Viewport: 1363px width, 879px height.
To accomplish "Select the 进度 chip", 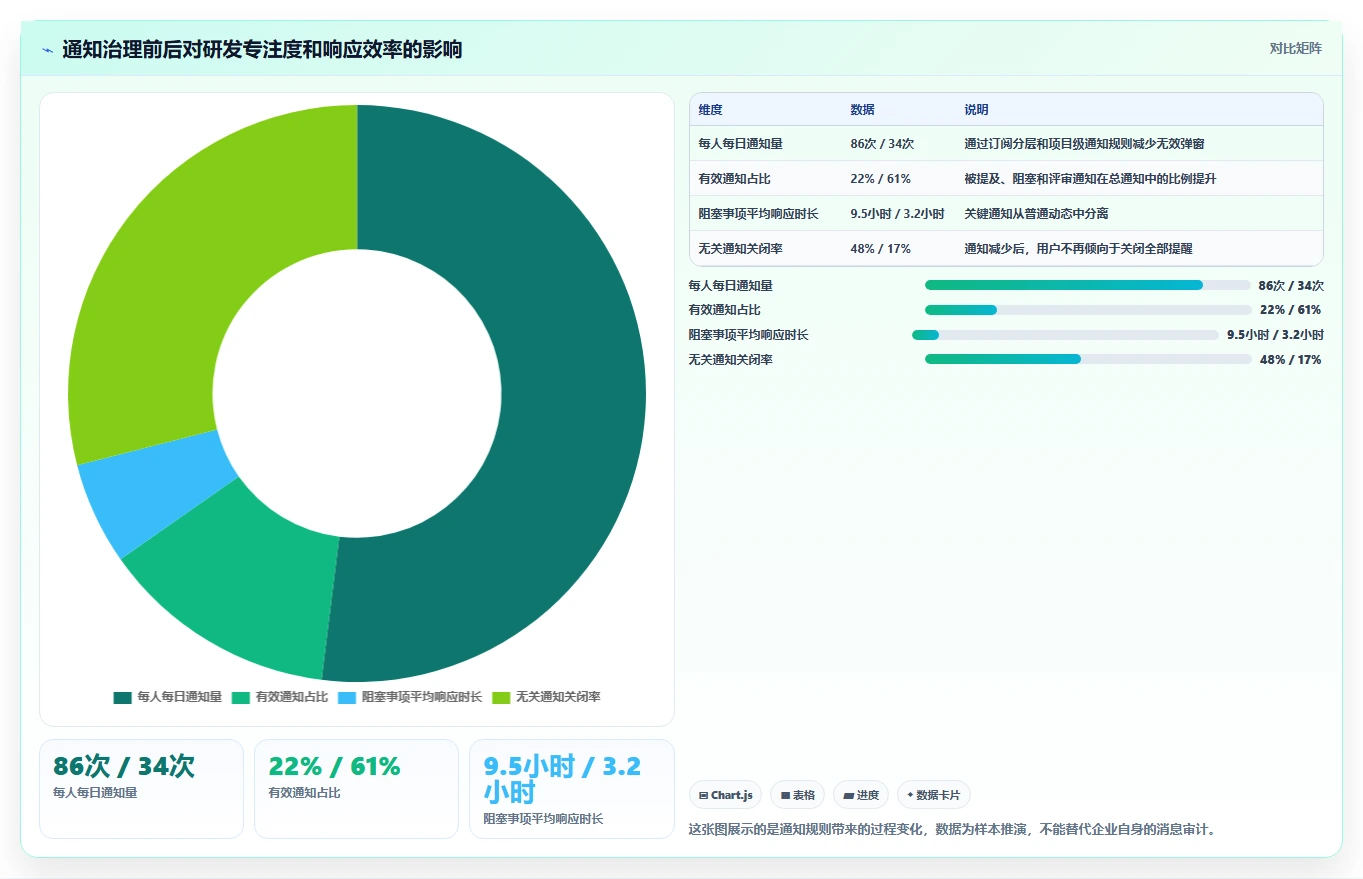I will coord(861,795).
